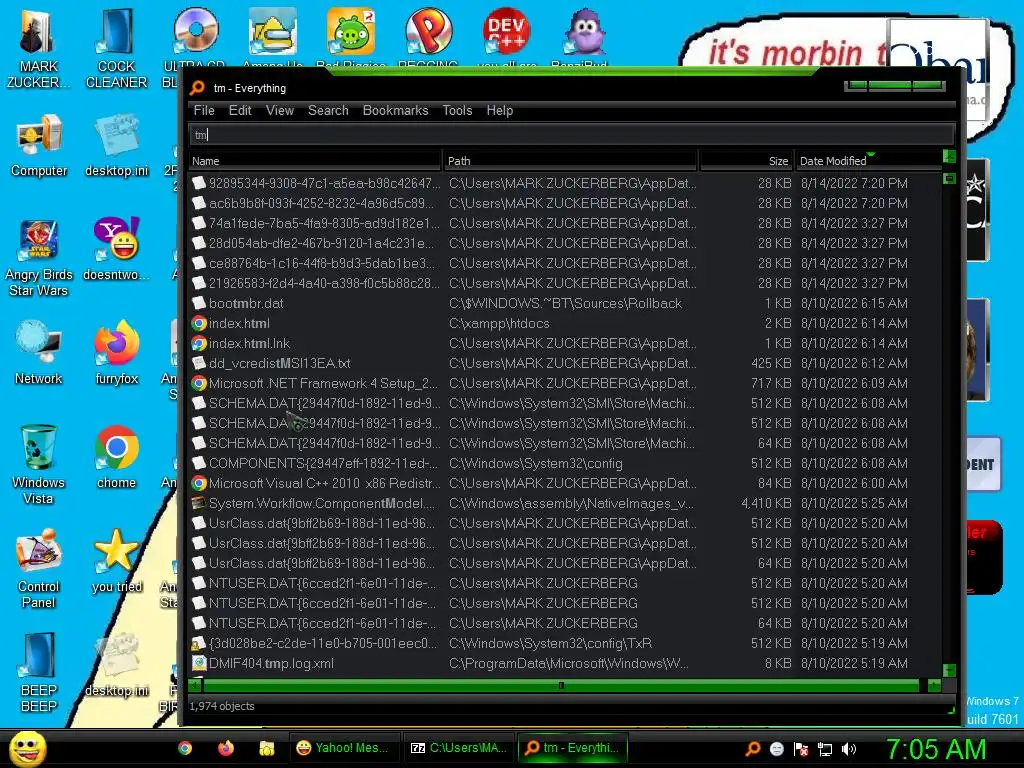Click icon of Microsoft .NET Framework 4 Setup
1024x768 pixels.
[x=199, y=383]
